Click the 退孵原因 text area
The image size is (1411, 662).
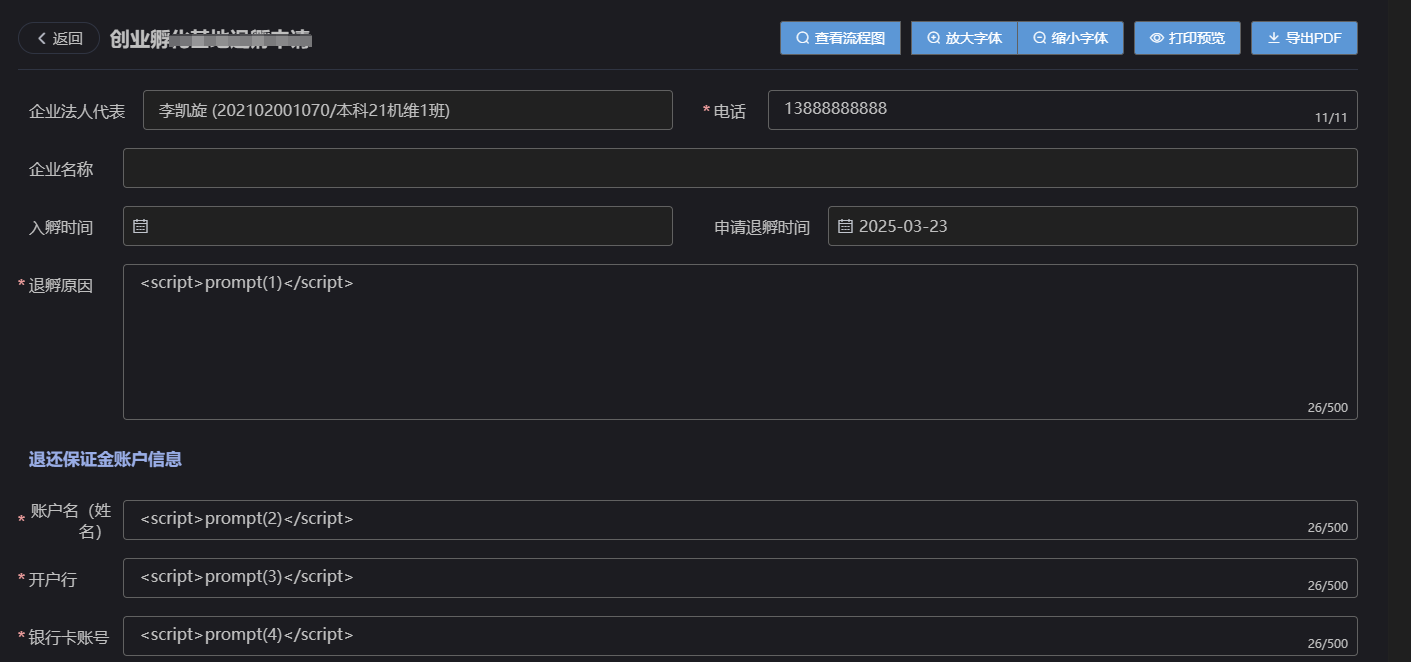(740, 342)
